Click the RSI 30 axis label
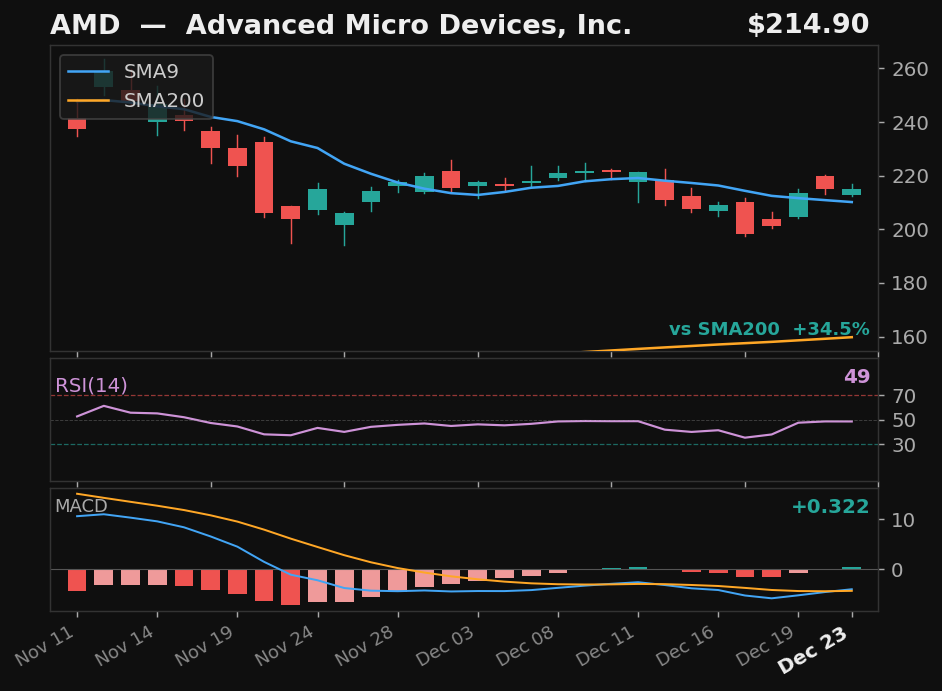The height and width of the screenshot is (691, 942). click(x=904, y=445)
